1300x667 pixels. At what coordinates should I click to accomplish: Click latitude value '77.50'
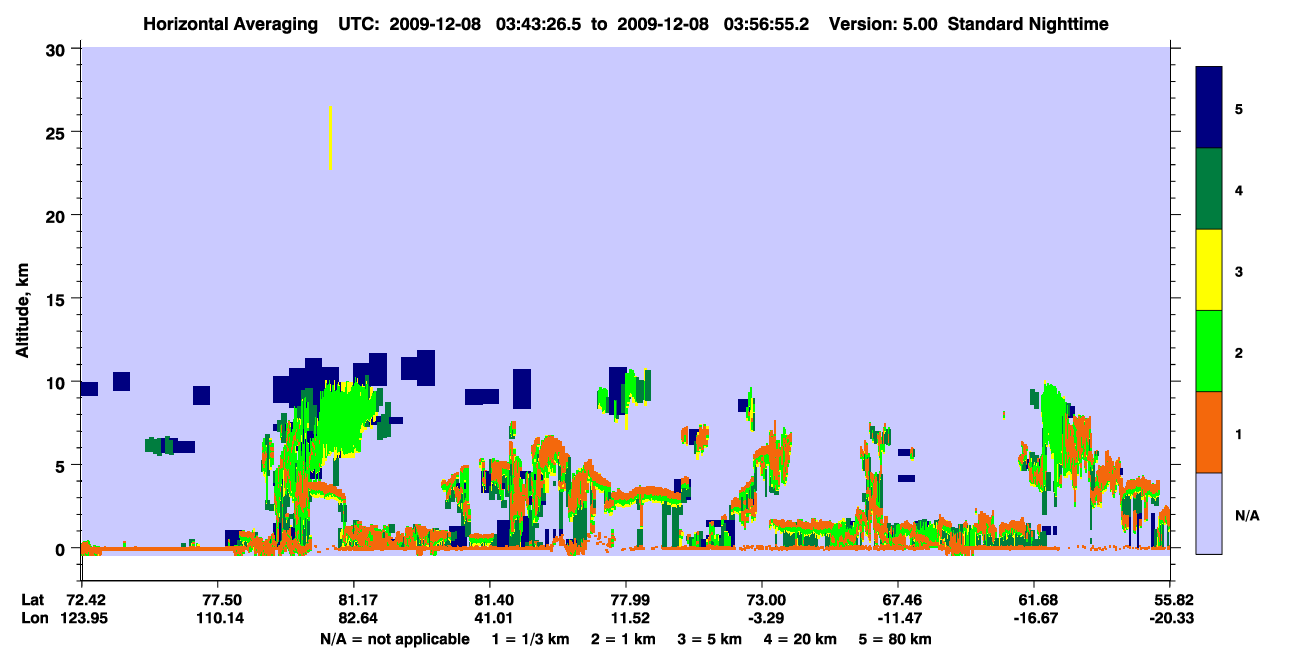coord(218,599)
